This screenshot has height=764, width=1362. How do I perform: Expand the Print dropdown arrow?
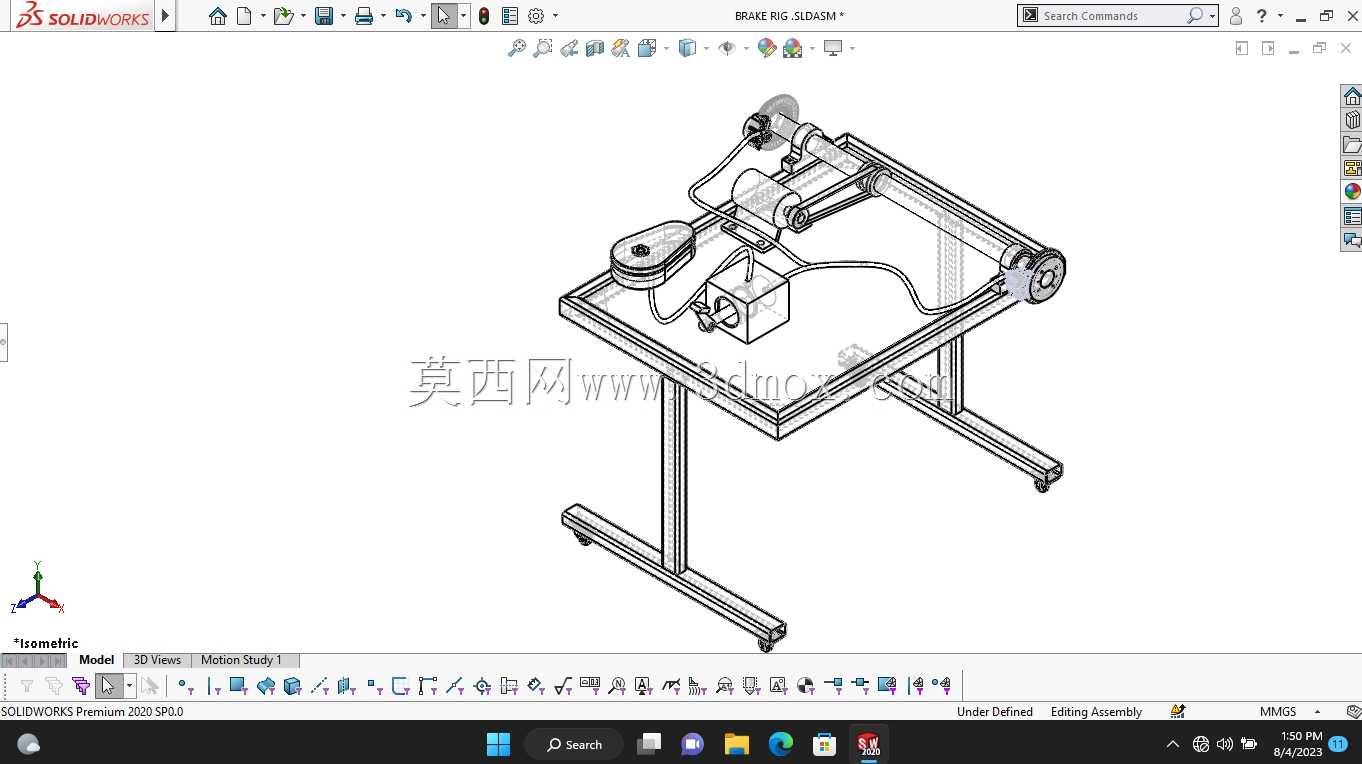pyautogui.click(x=383, y=16)
